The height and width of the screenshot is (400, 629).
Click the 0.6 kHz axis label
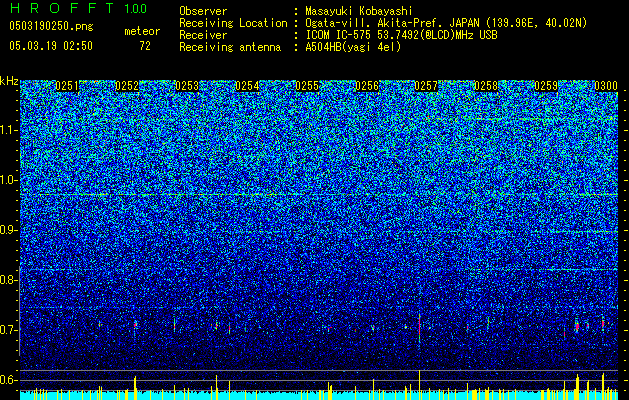pos(8,380)
